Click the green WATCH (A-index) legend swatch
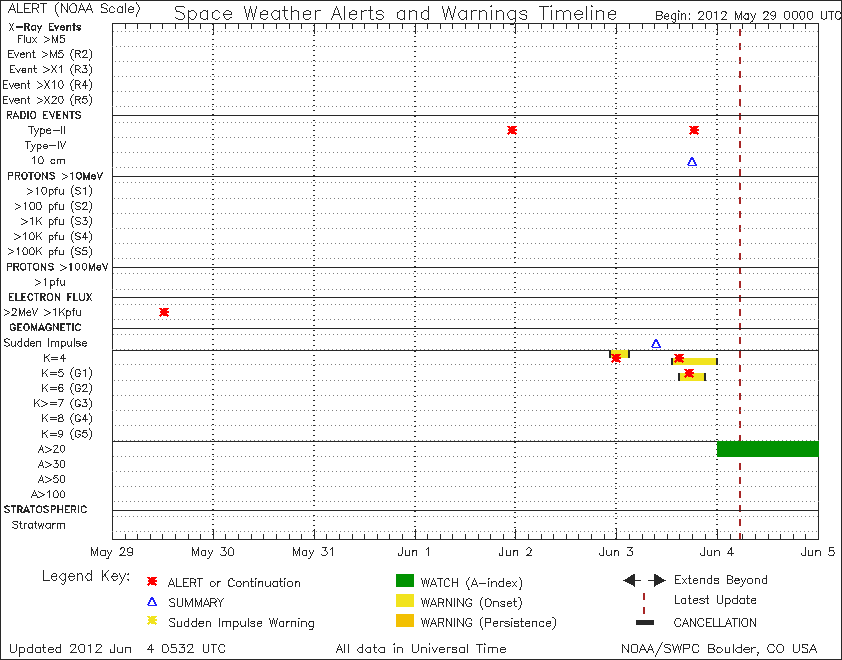Image resolution: width=842 pixels, height=660 pixels. pos(404,582)
